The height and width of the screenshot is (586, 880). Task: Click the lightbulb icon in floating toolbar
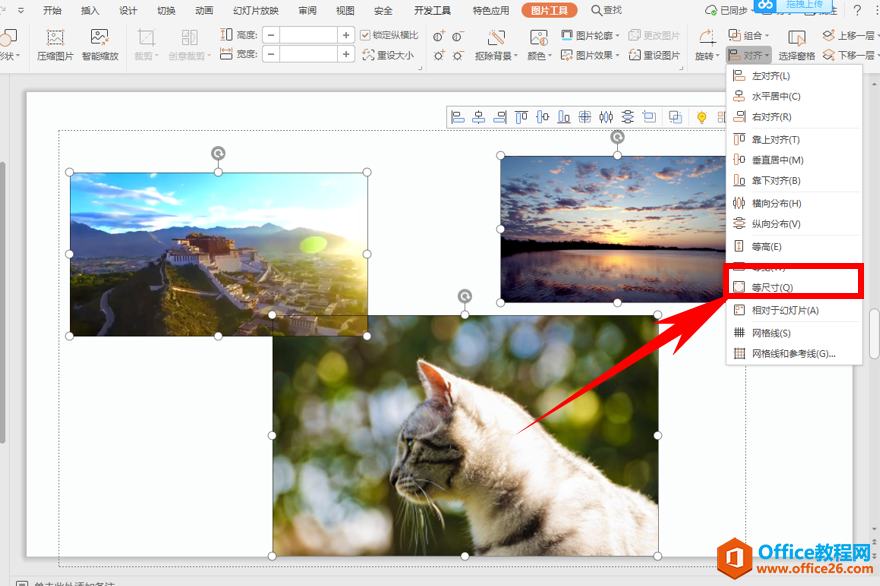tap(702, 118)
